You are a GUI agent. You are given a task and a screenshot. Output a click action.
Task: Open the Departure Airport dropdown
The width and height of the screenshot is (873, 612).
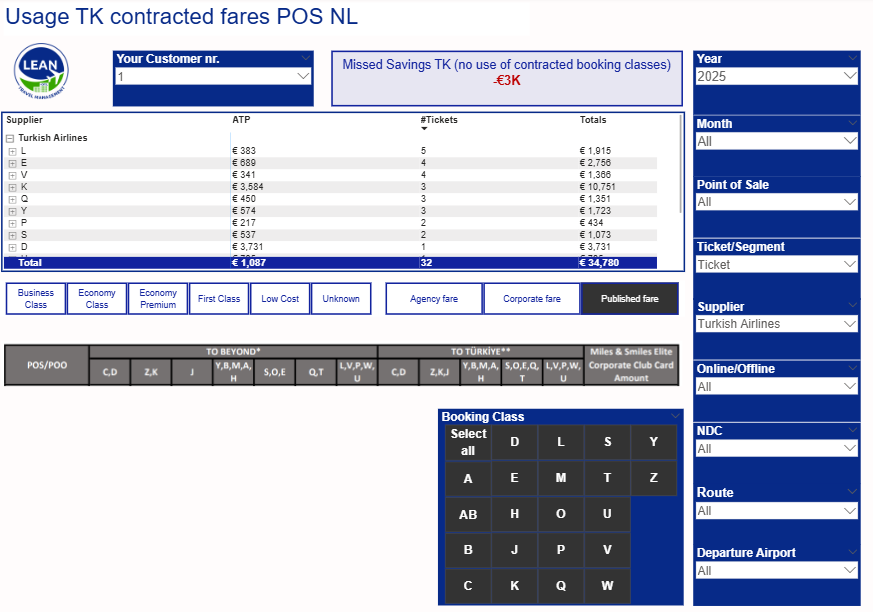click(x=777, y=570)
